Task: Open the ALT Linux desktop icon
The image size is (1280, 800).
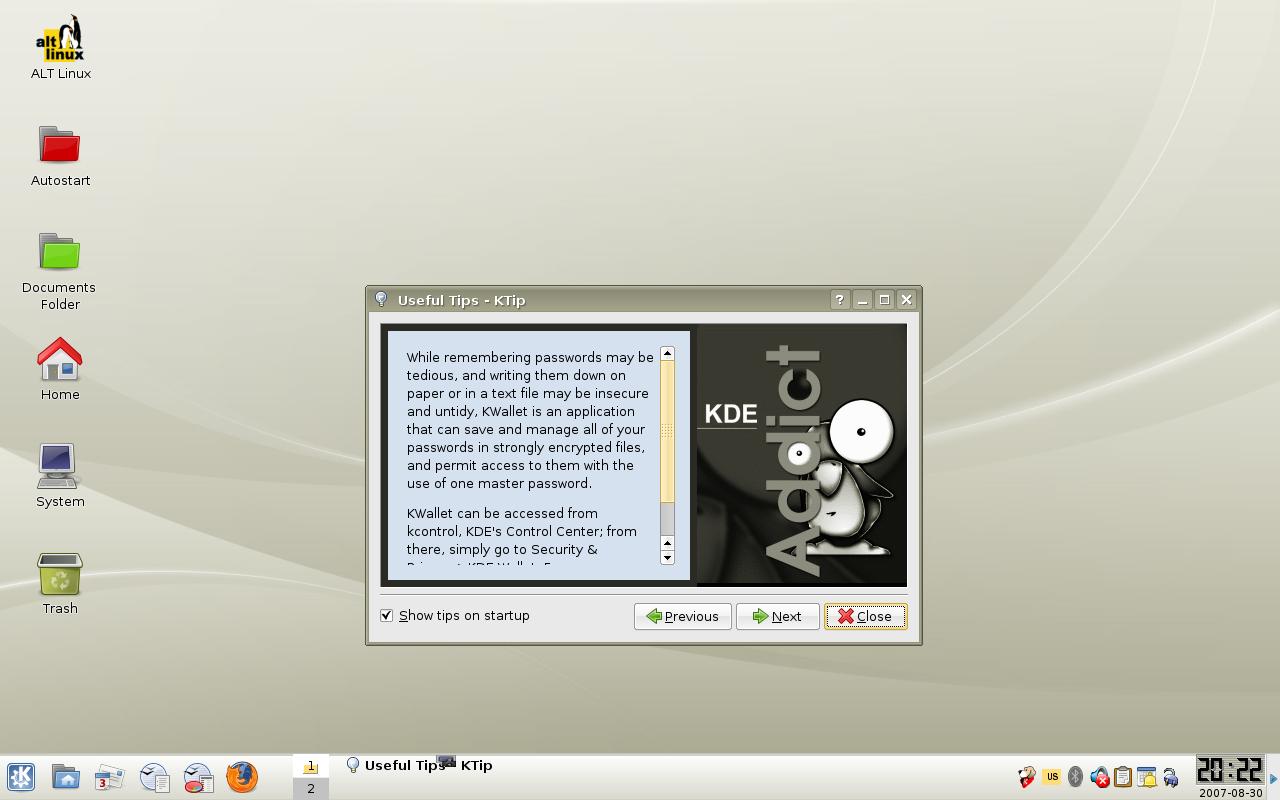Action: click(60, 47)
